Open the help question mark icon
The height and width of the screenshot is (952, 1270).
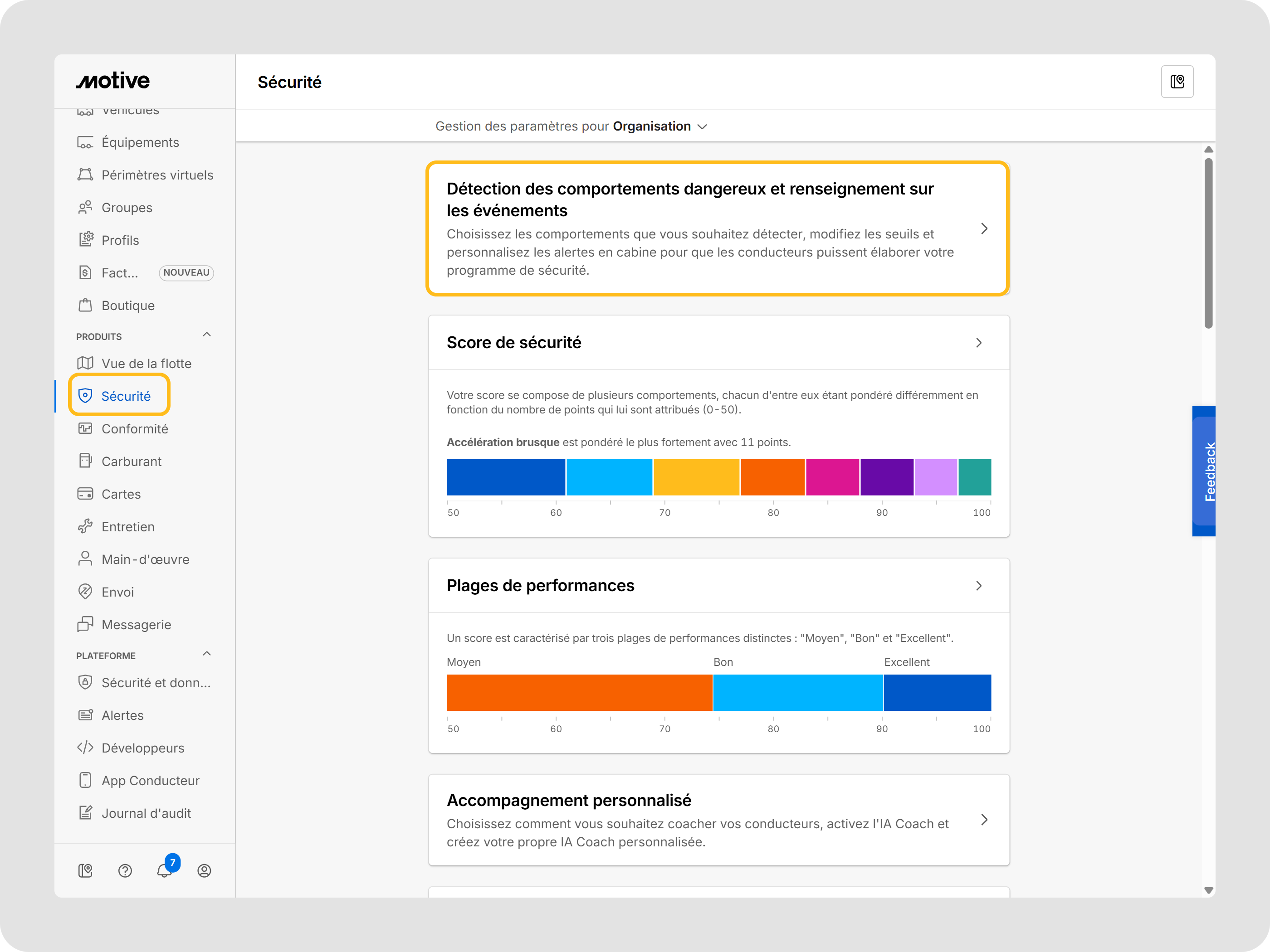click(x=125, y=870)
